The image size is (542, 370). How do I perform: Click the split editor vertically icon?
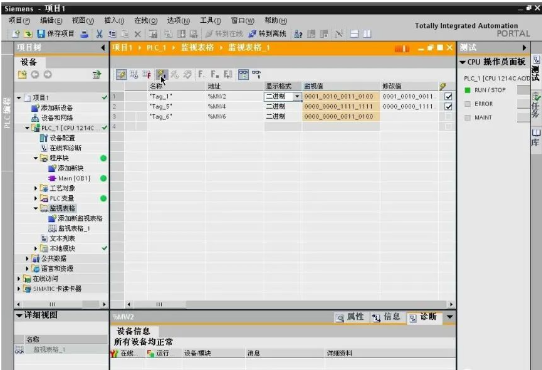(367, 34)
